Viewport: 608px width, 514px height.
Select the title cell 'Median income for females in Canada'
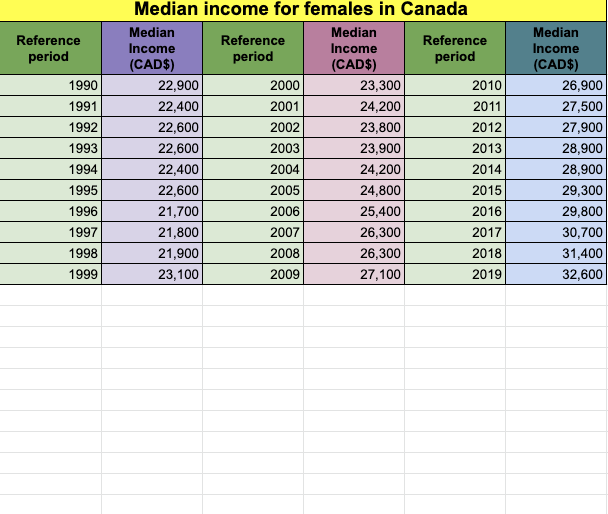[303, 10]
